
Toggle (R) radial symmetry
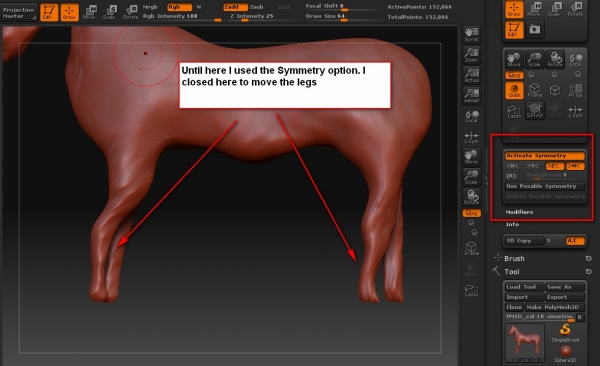click(511, 176)
